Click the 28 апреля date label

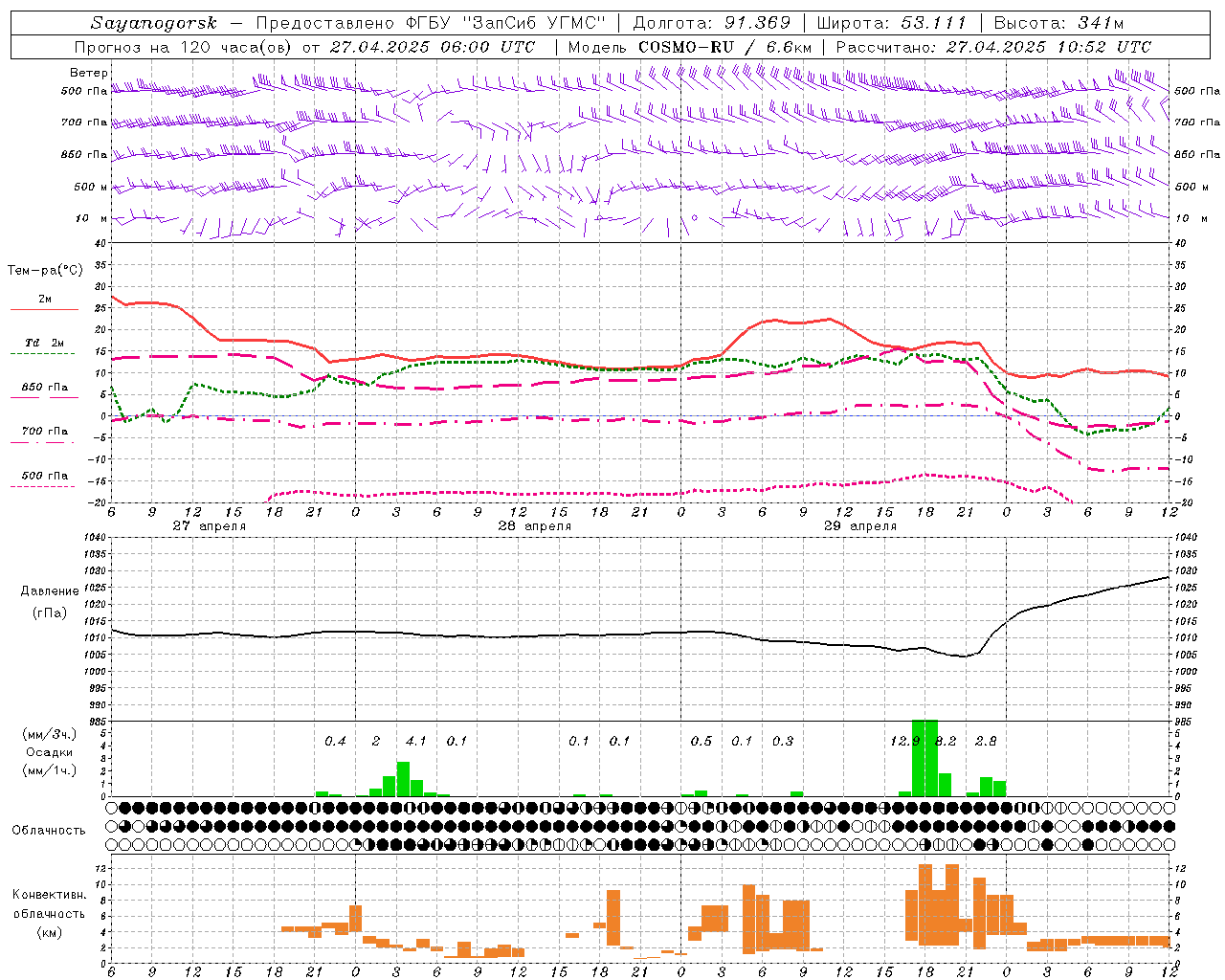[535, 526]
